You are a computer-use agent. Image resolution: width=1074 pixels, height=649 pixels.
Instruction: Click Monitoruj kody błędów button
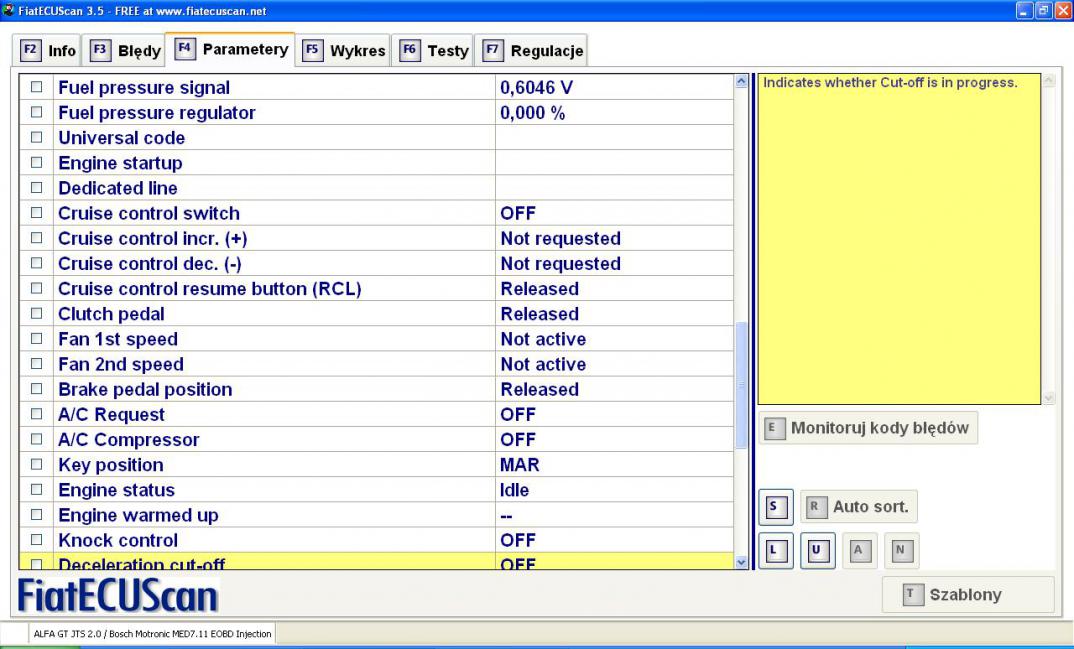pyautogui.click(x=868, y=428)
